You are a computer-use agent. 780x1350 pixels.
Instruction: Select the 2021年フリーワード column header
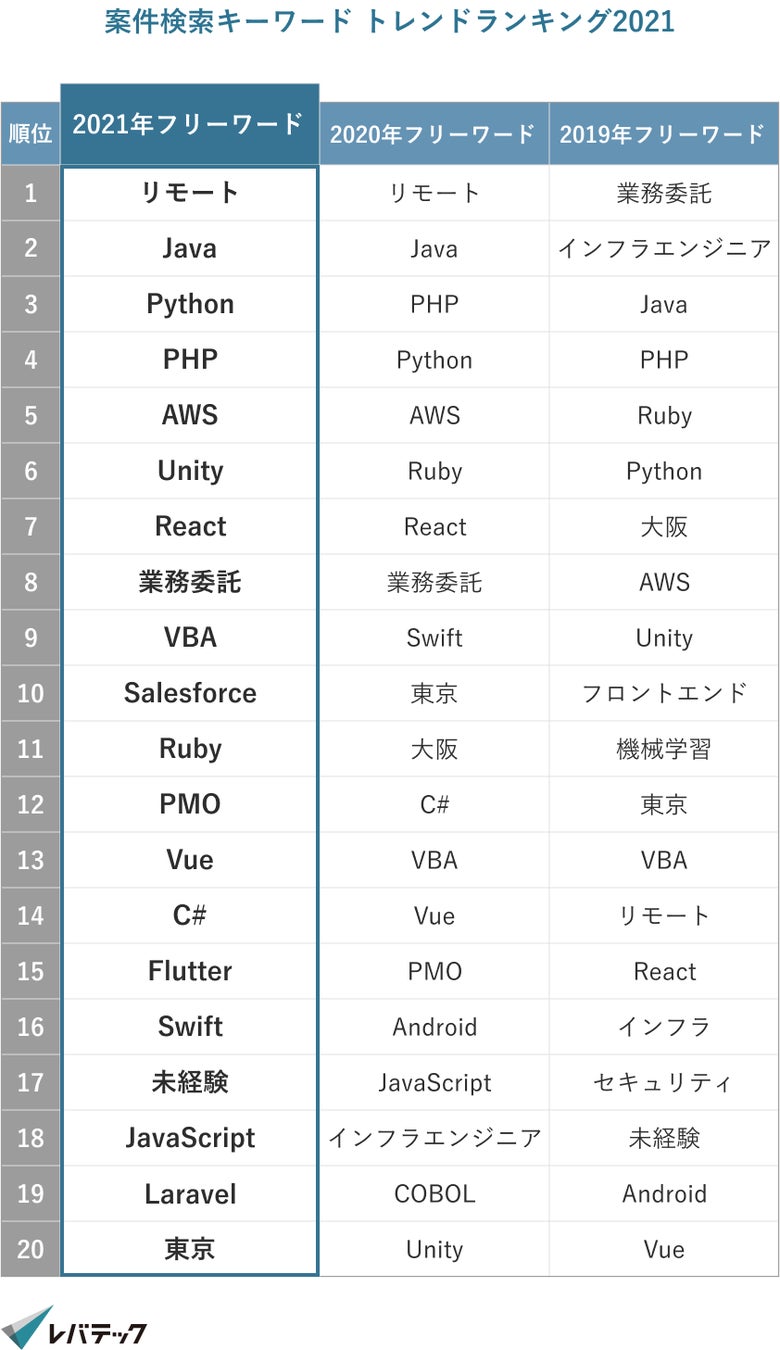189,124
